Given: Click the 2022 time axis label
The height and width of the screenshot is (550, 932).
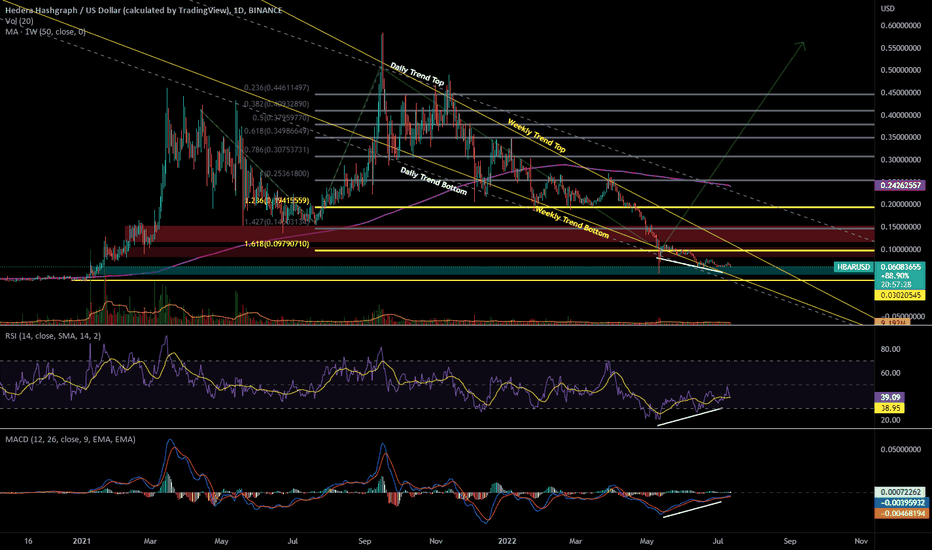Looking at the screenshot, I should [507, 541].
